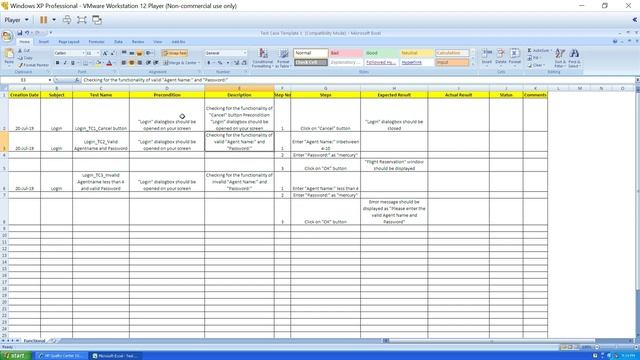The image size is (640, 360).
Task: Click the Accounting Number Format icon
Action: 209,63
